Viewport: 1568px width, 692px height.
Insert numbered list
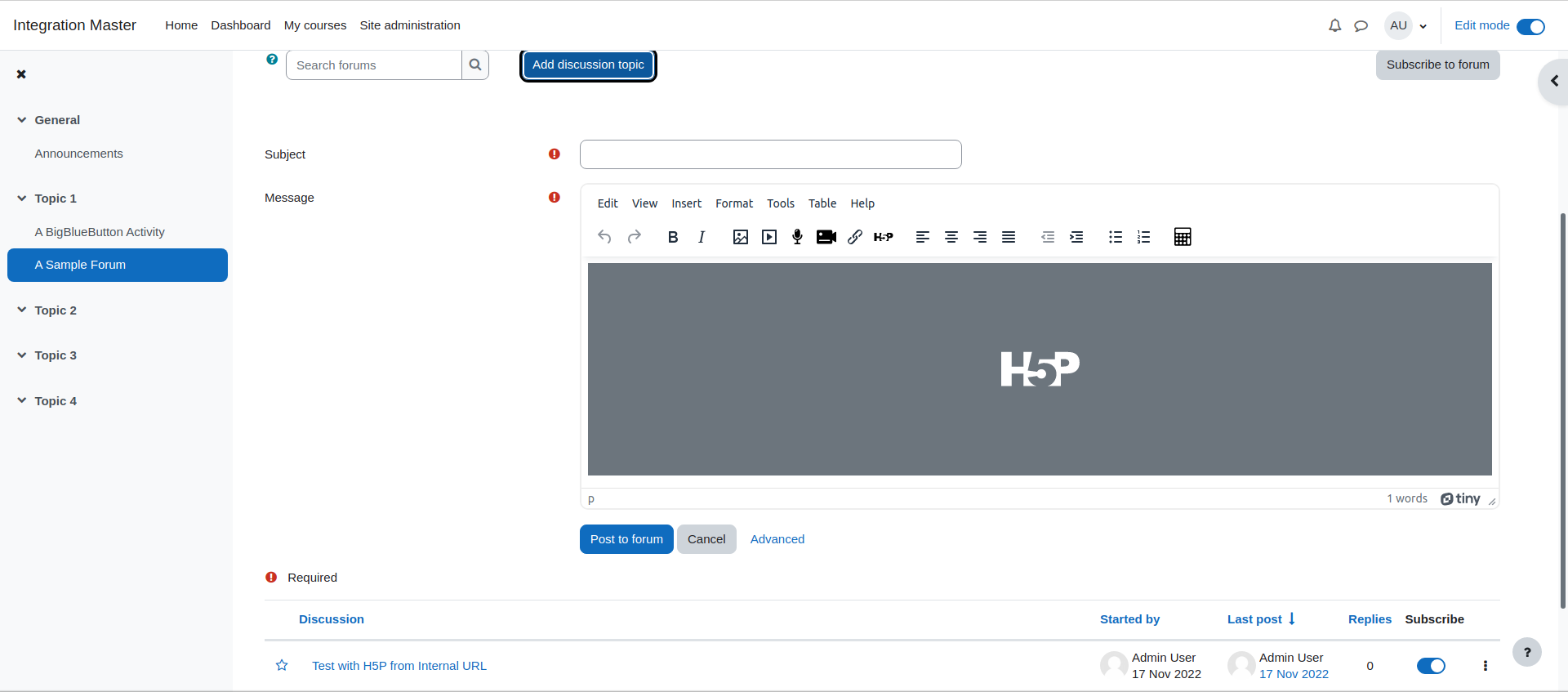click(1144, 237)
